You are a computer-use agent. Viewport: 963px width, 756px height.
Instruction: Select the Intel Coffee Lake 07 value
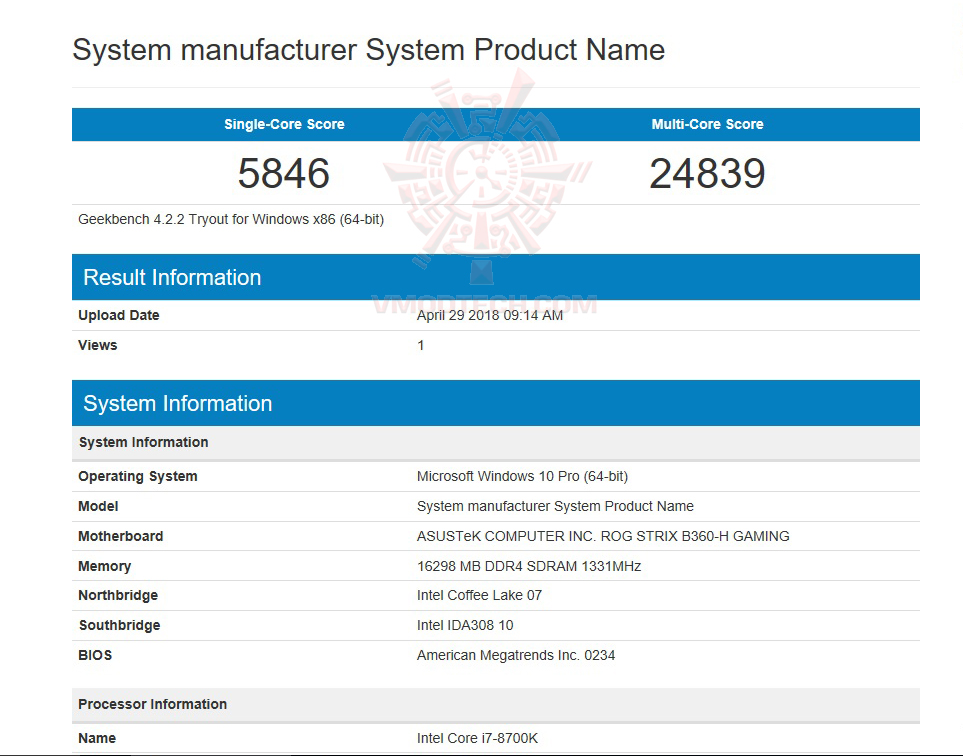479,595
